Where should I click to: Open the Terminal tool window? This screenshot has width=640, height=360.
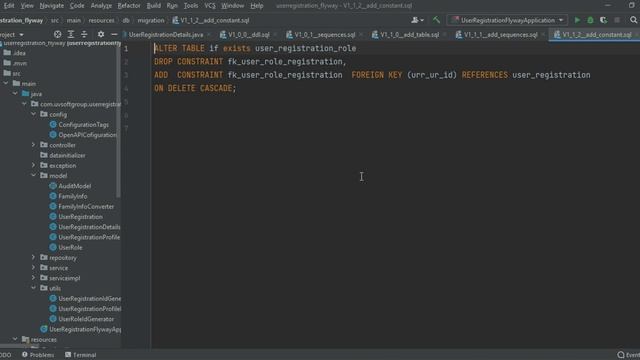80,355
